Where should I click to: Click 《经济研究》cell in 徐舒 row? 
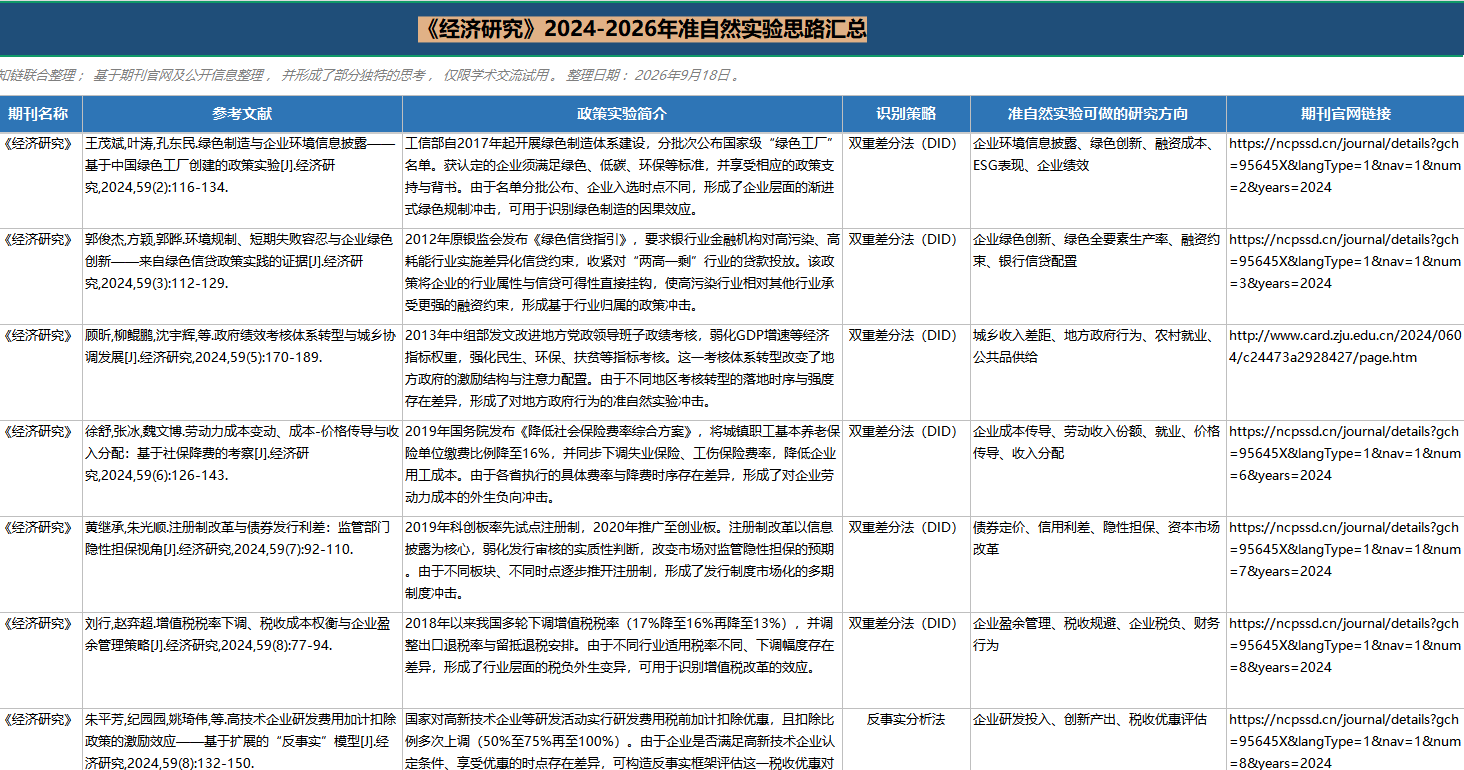pyautogui.click(x=41, y=468)
